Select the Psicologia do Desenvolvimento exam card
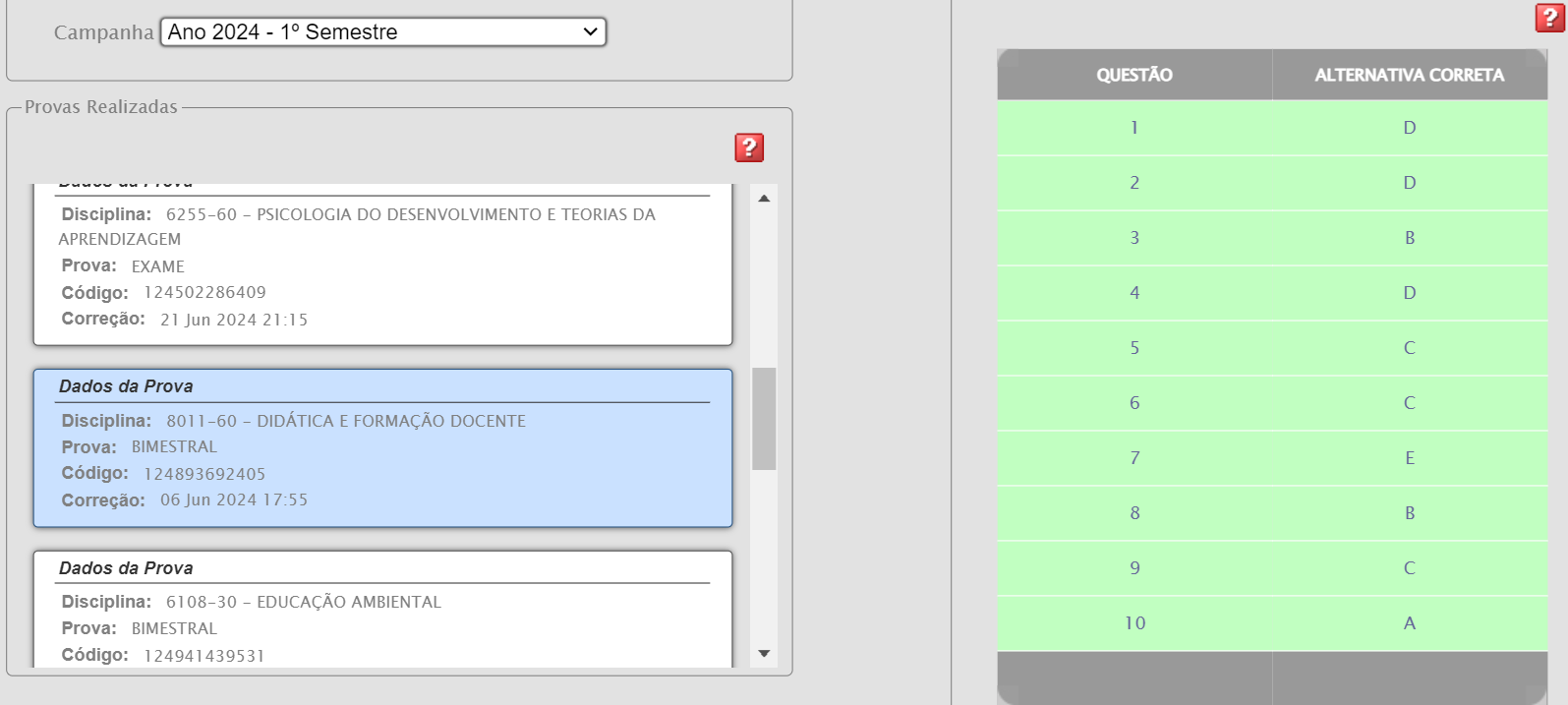Image resolution: width=1568 pixels, height=705 pixels. point(382,265)
